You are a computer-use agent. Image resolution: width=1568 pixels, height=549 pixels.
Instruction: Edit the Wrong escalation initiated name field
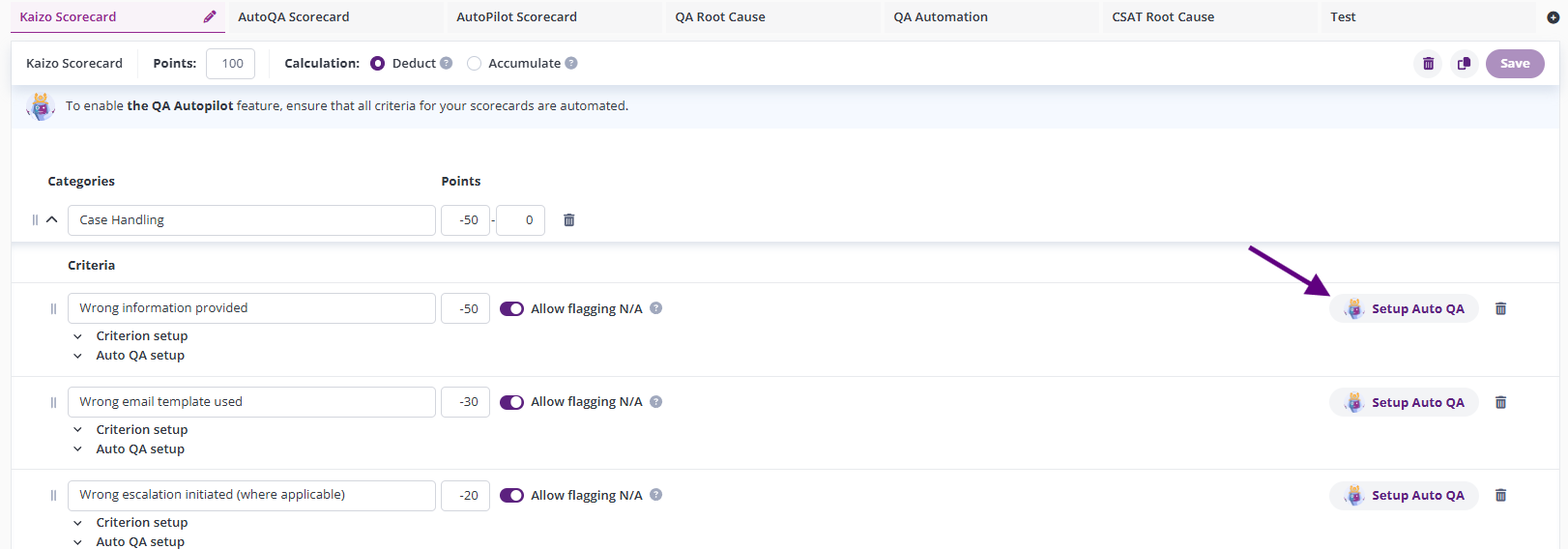coord(251,495)
